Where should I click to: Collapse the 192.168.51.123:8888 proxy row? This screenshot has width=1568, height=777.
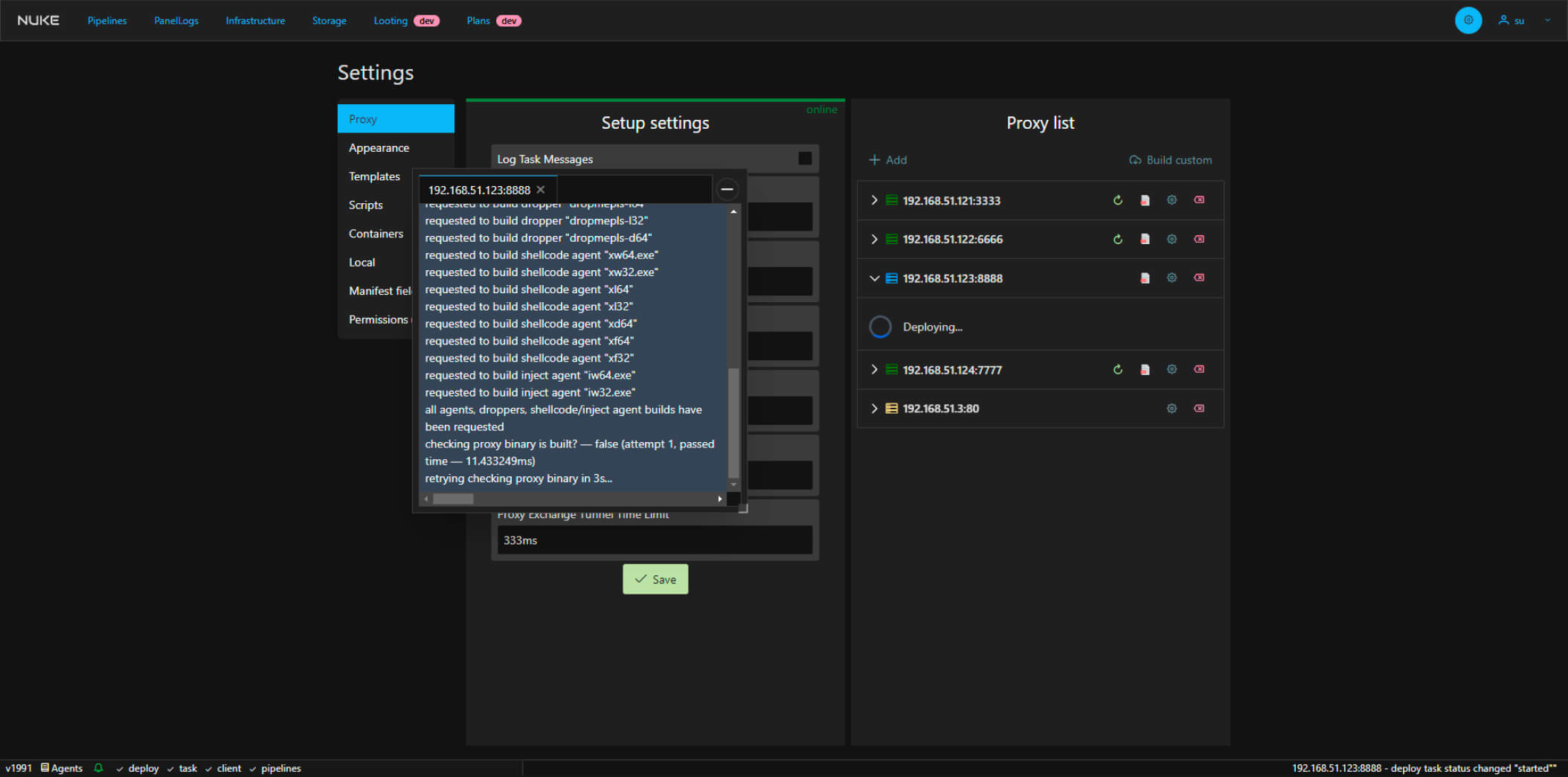tap(874, 278)
